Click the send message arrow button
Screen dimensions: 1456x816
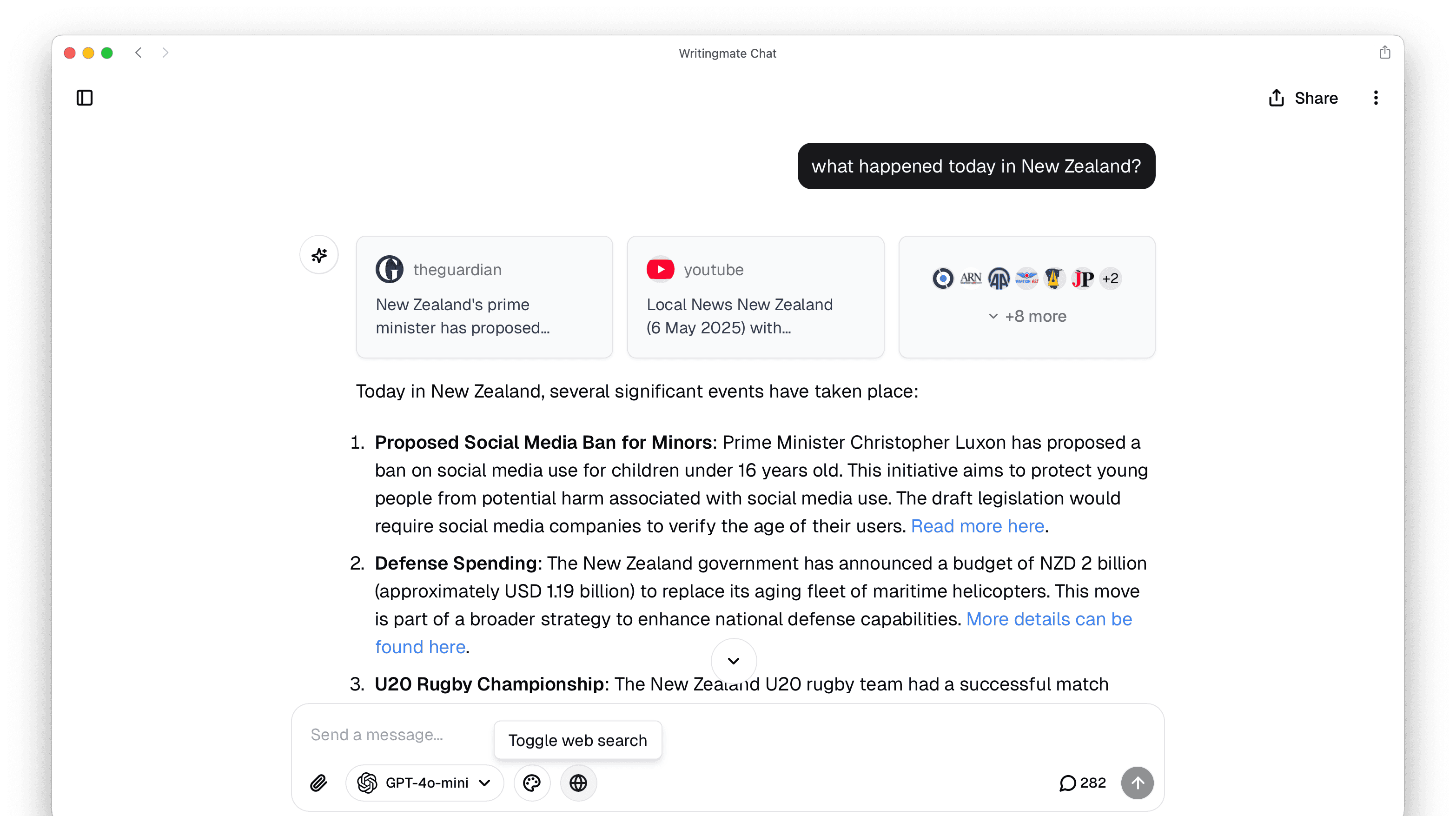(1137, 783)
